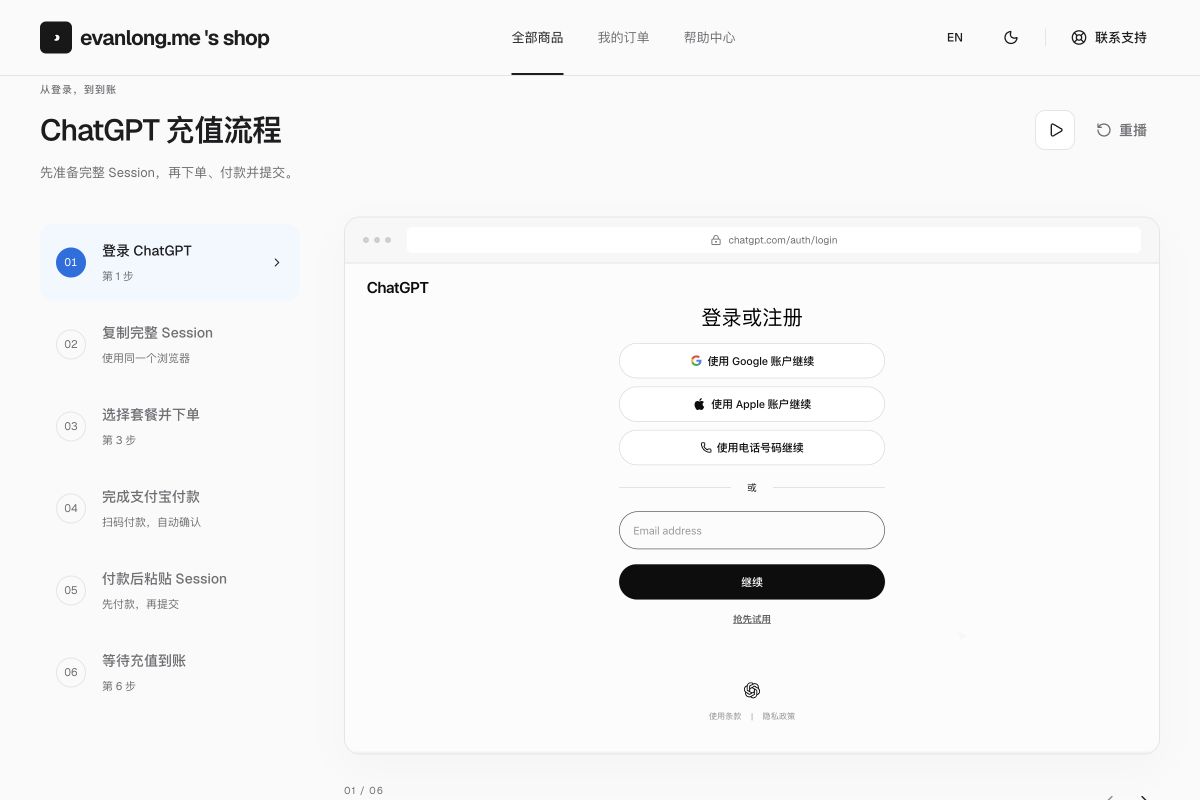1200x800 pixels.
Task: Switch language to EN
Action: [955, 38]
